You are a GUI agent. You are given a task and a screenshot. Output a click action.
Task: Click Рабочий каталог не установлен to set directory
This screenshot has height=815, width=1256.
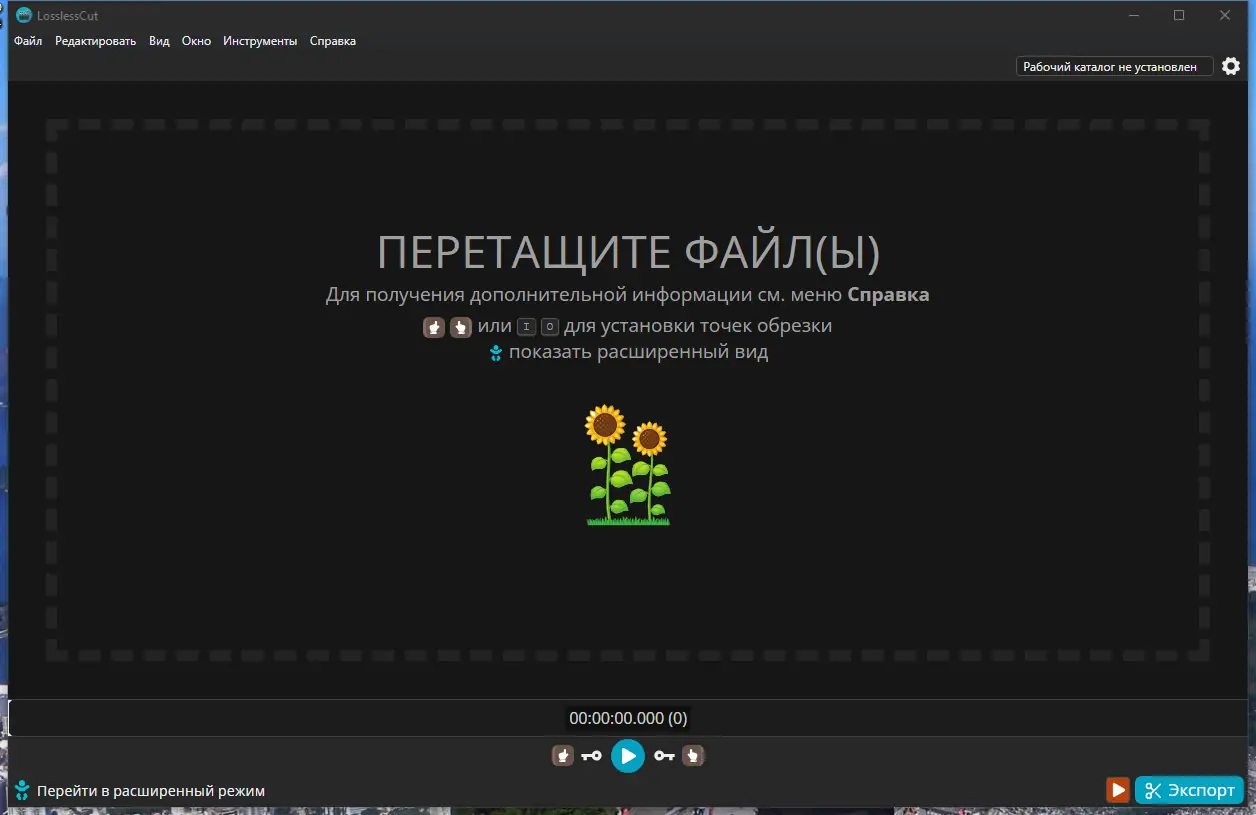click(x=1113, y=66)
